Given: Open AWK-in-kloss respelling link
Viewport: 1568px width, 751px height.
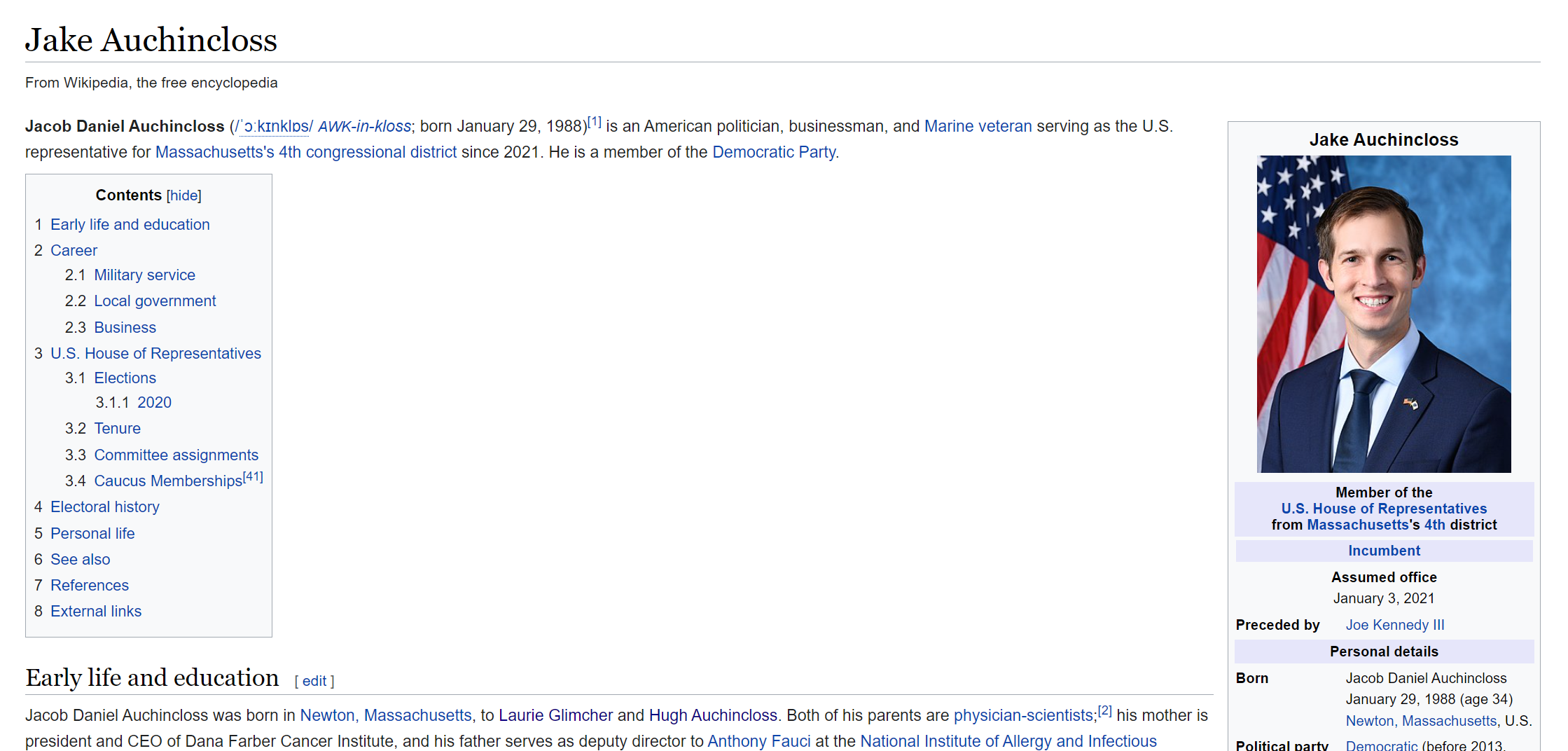Looking at the screenshot, I should click(x=364, y=126).
